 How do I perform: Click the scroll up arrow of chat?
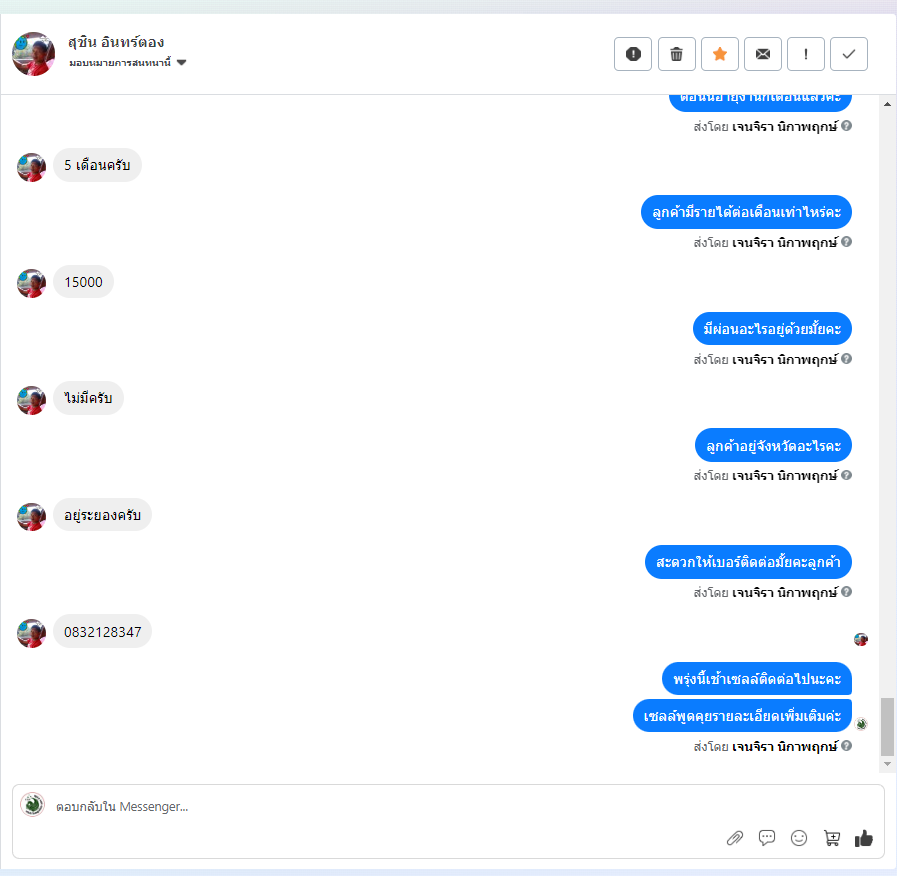pyautogui.click(x=887, y=104)
